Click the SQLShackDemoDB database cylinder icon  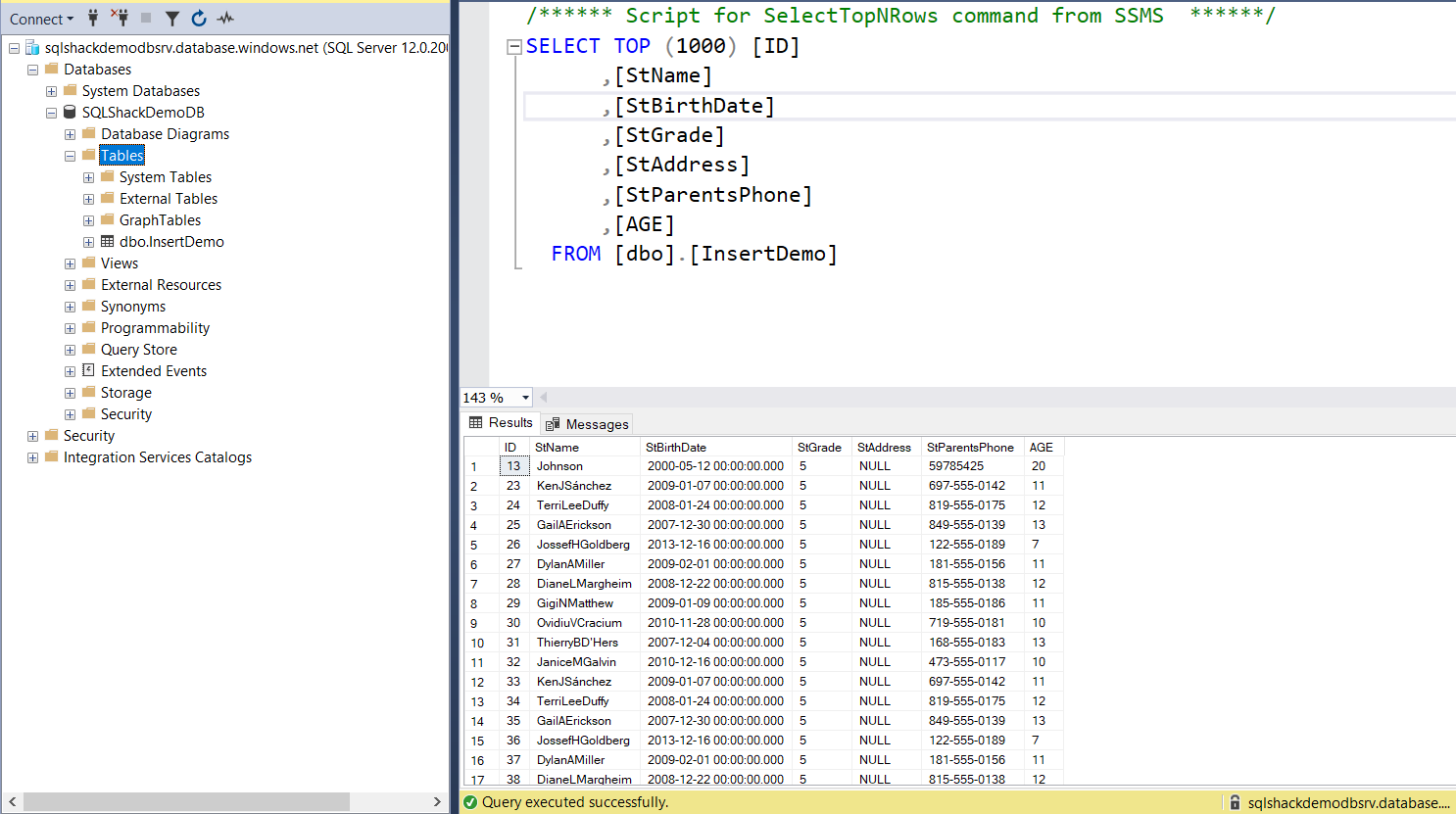point(70,113)
